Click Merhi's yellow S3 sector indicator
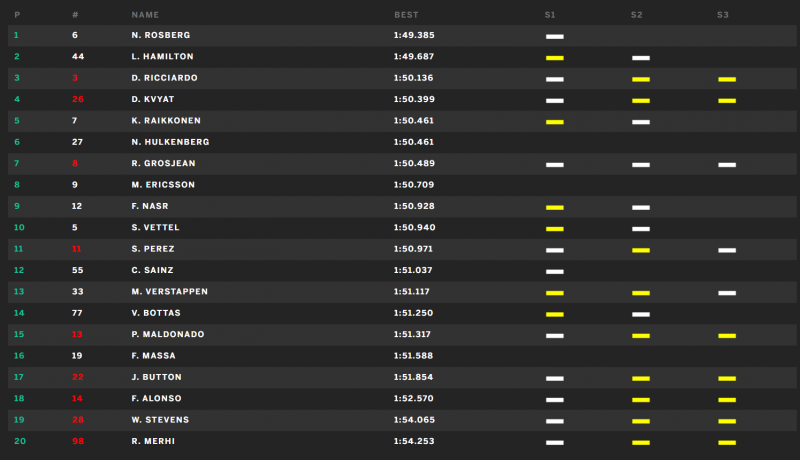Image resolution: width=800 pixels, height=460 pixels. click(x=727, y=443)
